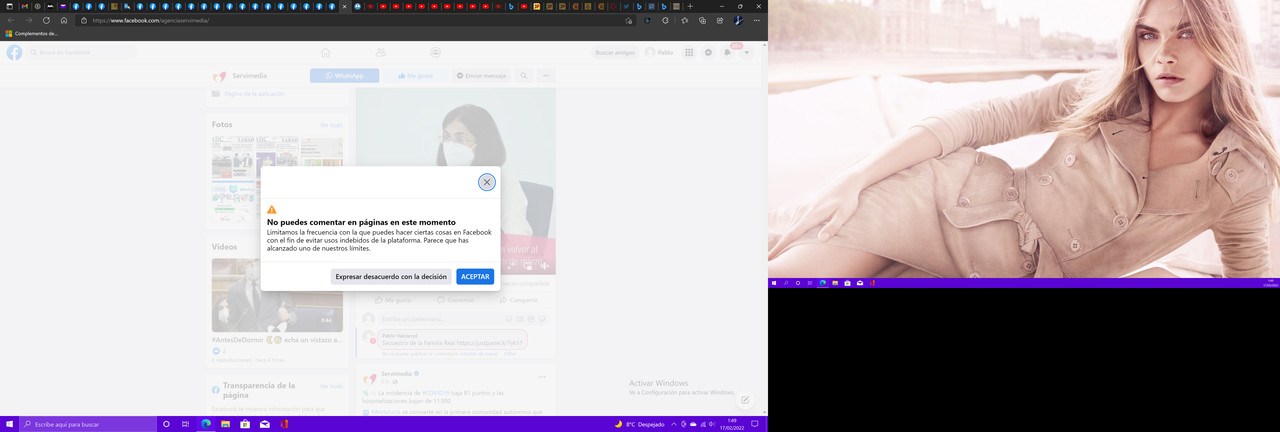1280x432 pixels.
Task: Open the floating new message compose icon
Action: click(745, 400)
